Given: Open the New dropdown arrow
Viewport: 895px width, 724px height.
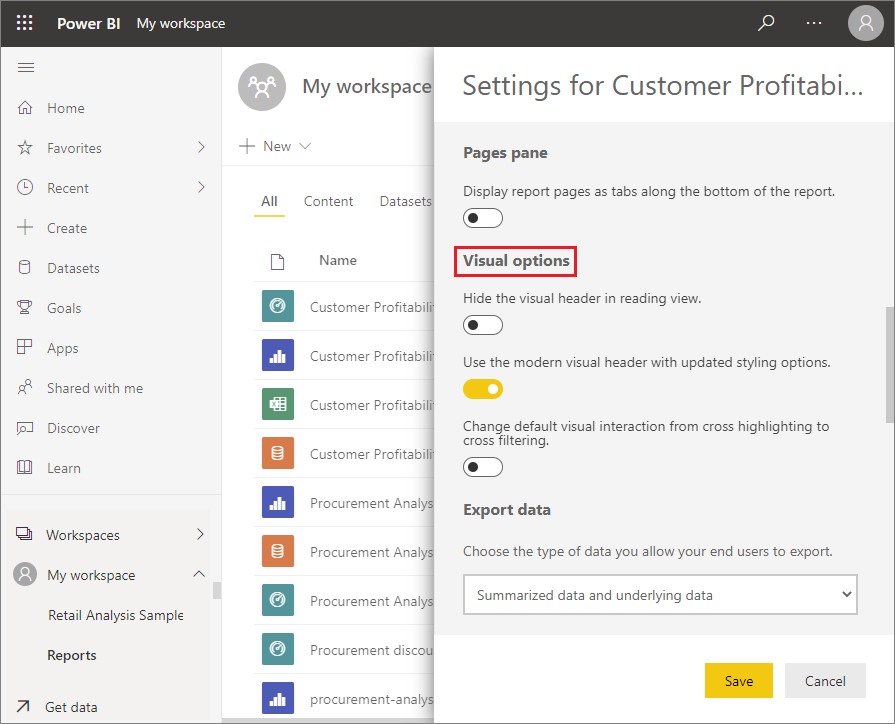Looking at the screenshot, I should tap(305, 146).
